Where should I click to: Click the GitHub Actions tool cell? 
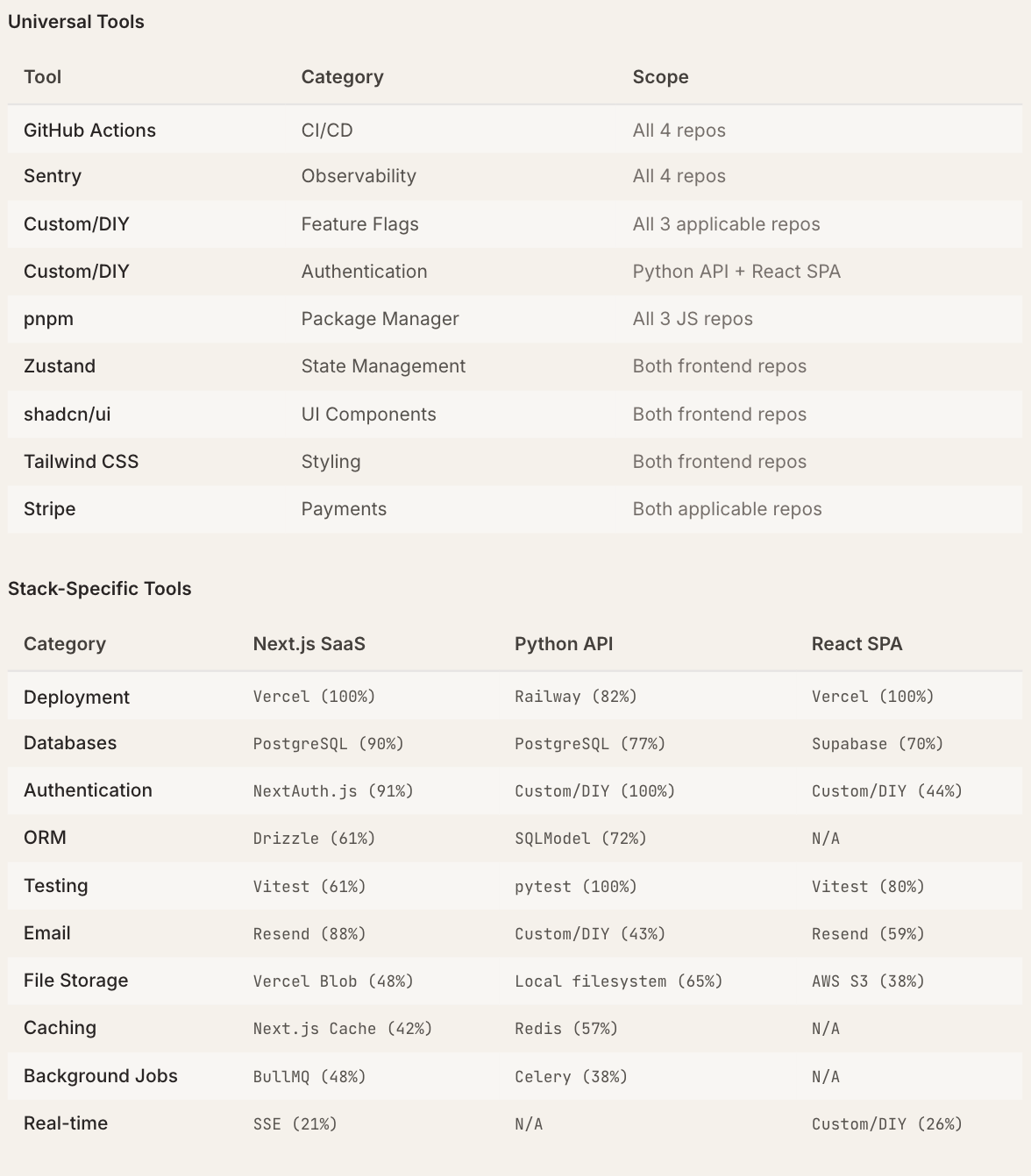pos(89,131)
